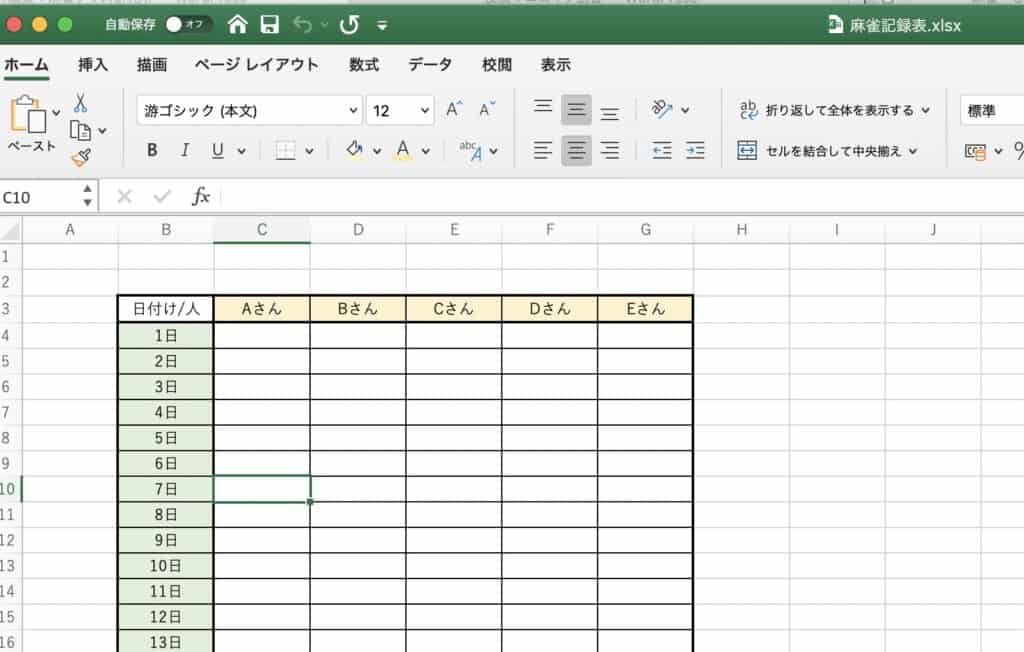
Task: Switch to the ホーム tab
Action: tap(26, 65)
